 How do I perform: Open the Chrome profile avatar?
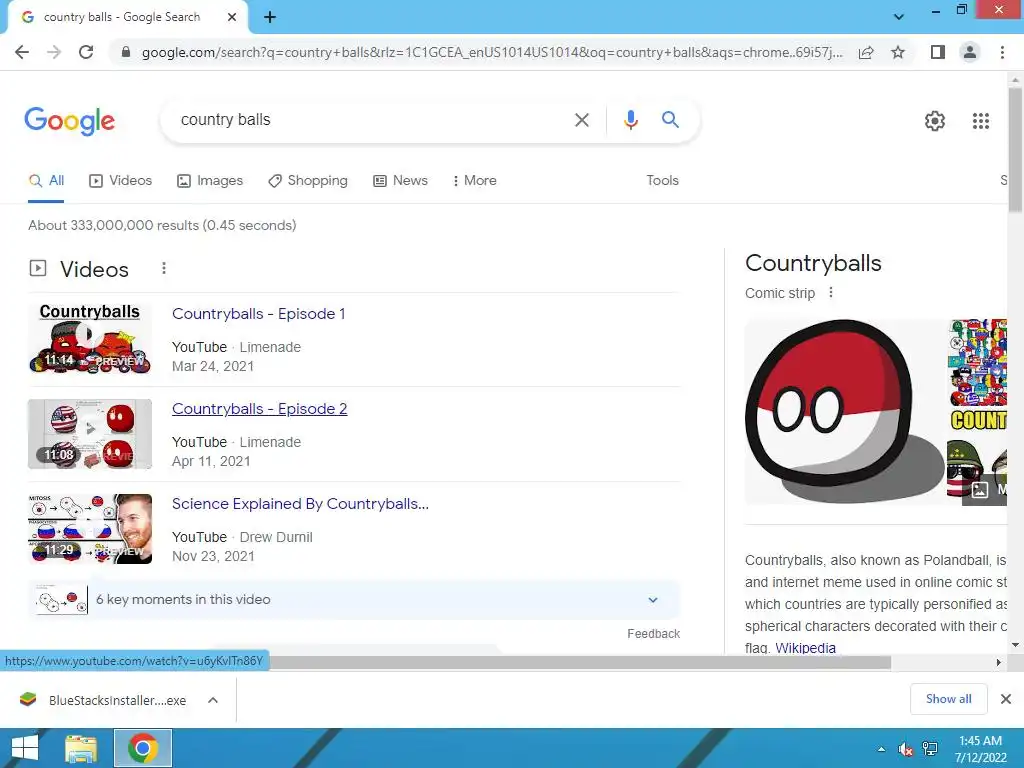tap(970, 52)
